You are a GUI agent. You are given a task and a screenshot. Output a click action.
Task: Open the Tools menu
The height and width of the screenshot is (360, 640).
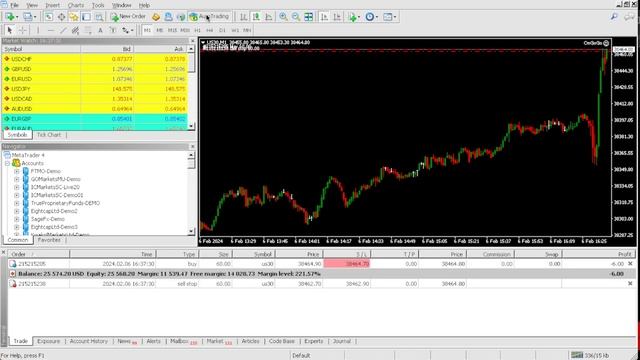click(98, 5)
